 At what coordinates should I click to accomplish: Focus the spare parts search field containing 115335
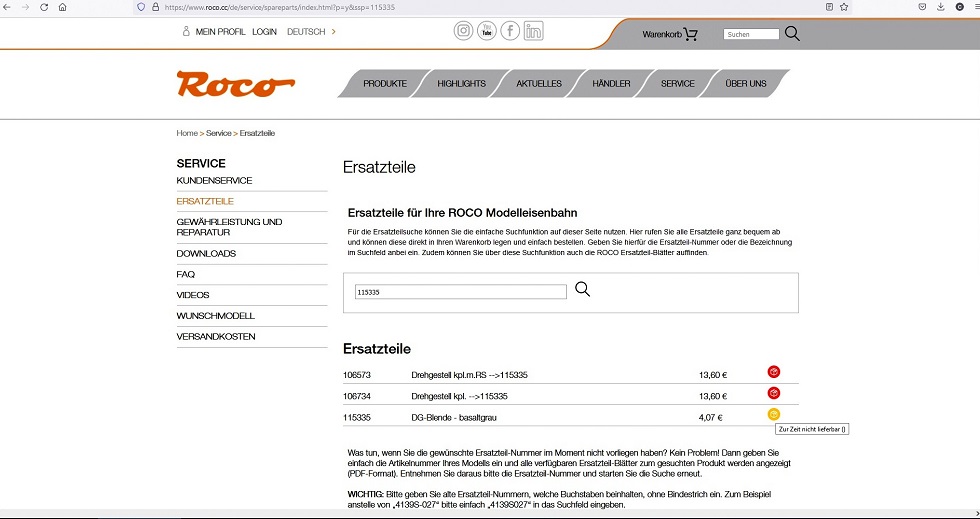(460, 292)
